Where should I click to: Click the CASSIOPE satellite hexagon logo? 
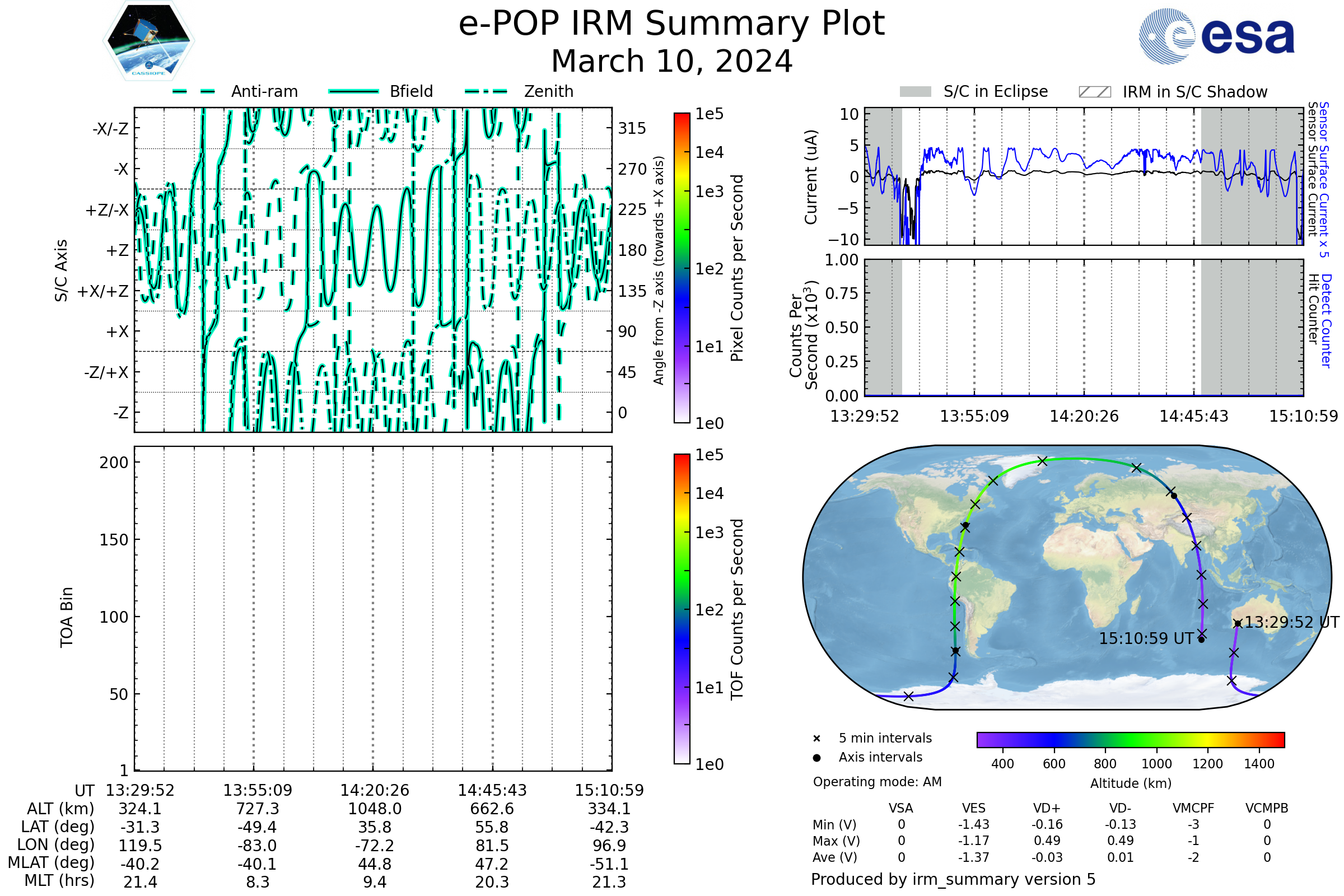pyautogui.click(x=148, y=41)
